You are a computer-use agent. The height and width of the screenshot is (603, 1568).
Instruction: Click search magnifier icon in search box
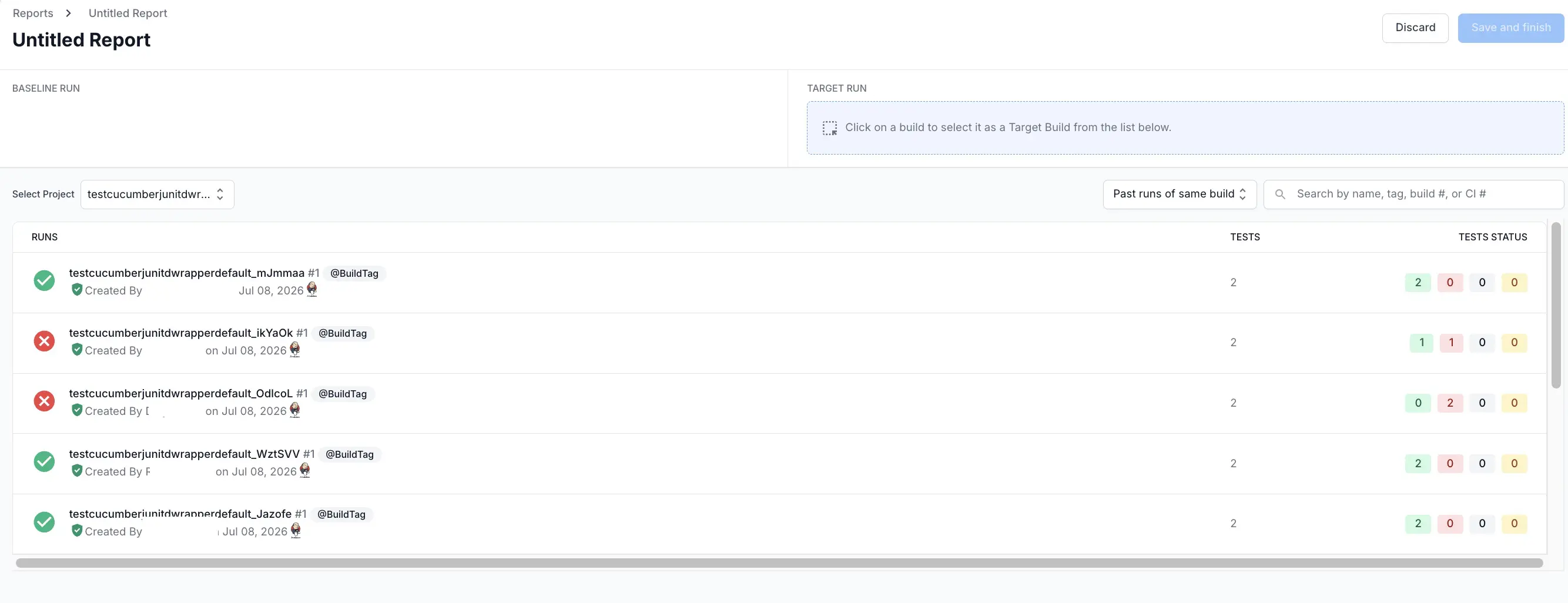[1280, 194]
